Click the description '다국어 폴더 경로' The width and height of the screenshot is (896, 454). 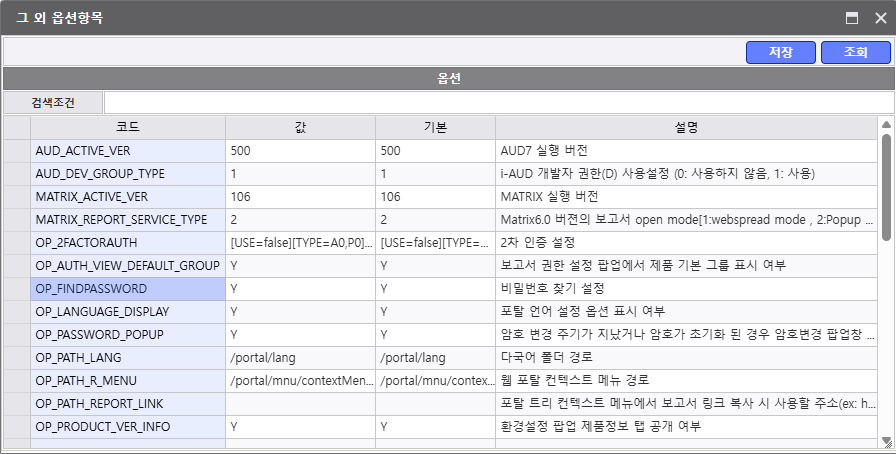click(x=546, y=358)
